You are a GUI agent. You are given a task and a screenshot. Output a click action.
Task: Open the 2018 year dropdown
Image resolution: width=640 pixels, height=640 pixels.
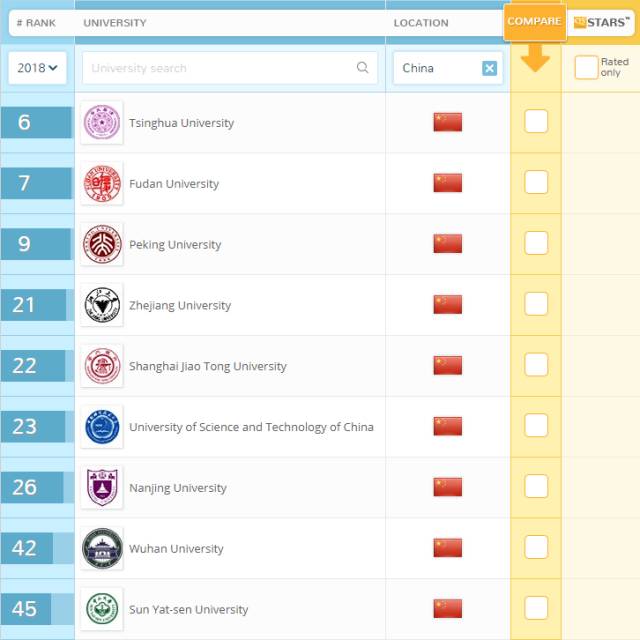(37, 68)
